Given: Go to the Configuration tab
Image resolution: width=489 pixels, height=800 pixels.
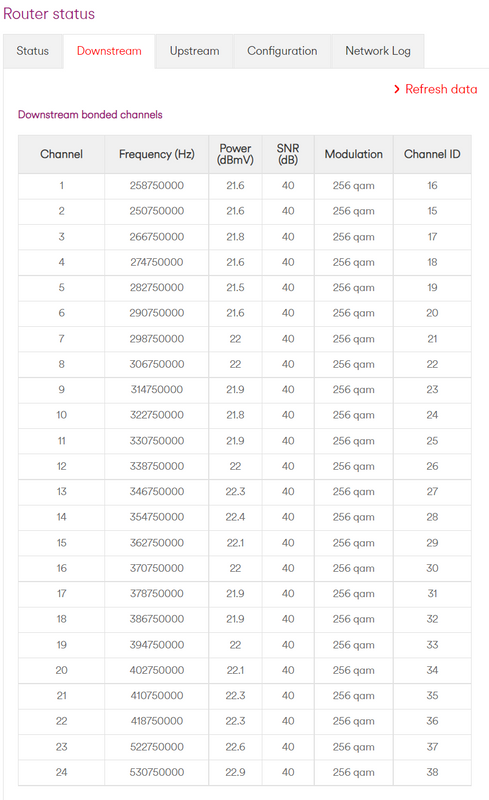Looking at the screenshot, I should pyautogui.click(x=282, y=51).
